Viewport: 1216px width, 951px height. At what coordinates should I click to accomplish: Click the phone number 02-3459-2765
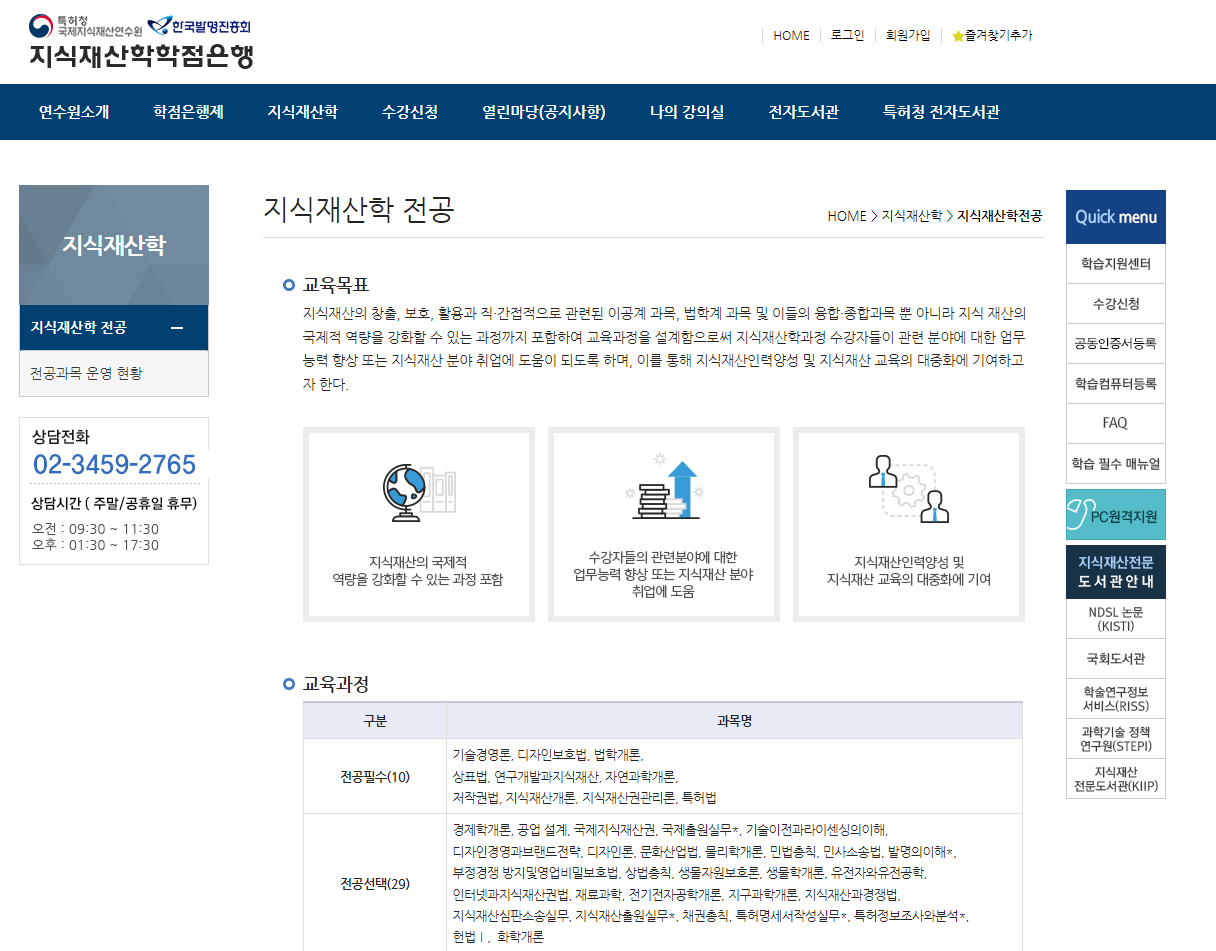click(115, 466)
